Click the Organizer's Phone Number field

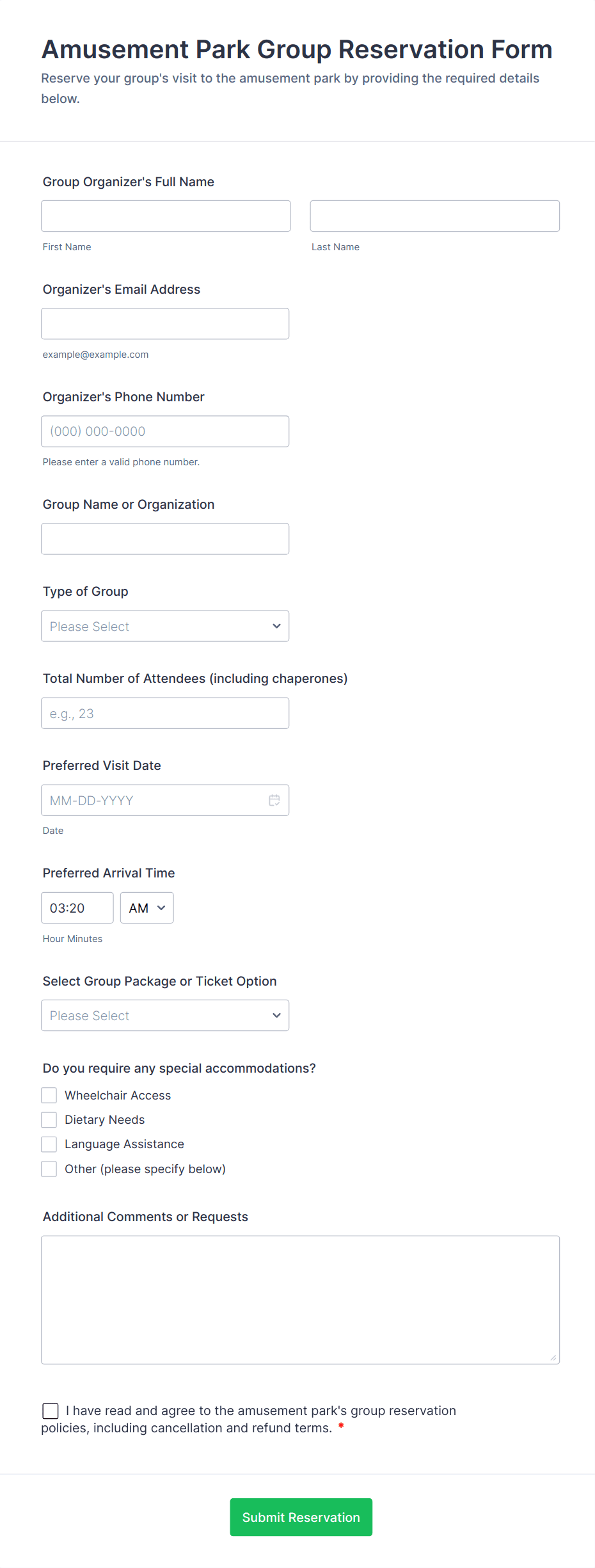point(165,431)
